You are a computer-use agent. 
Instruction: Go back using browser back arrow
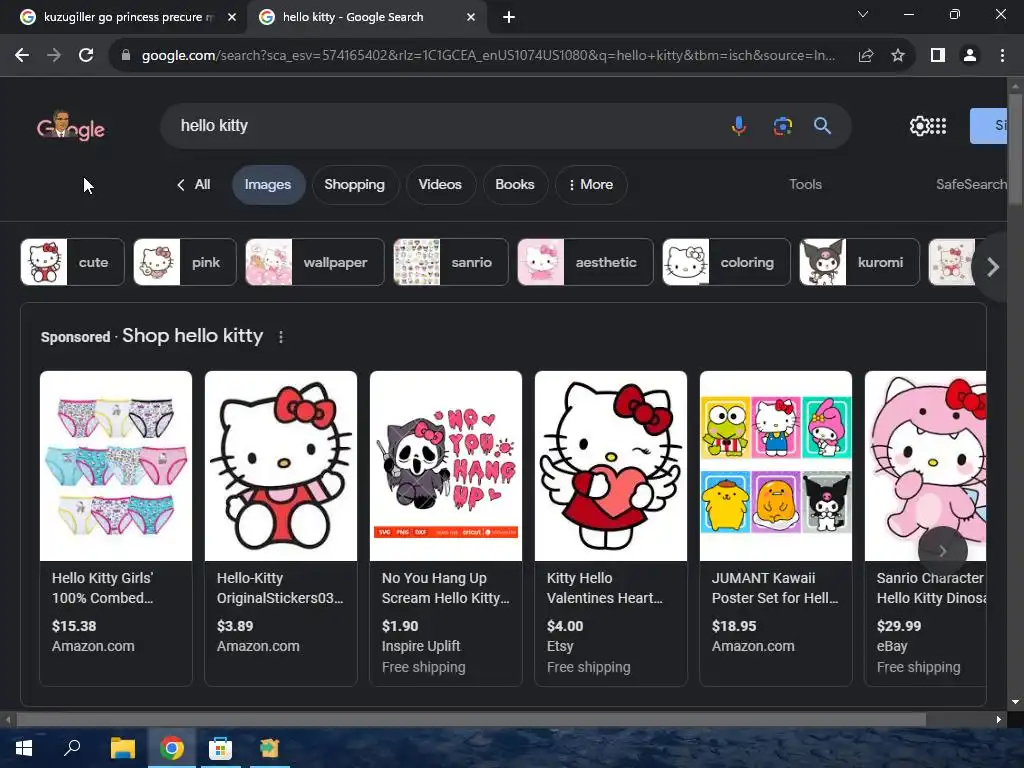click(x=22, y=56)
